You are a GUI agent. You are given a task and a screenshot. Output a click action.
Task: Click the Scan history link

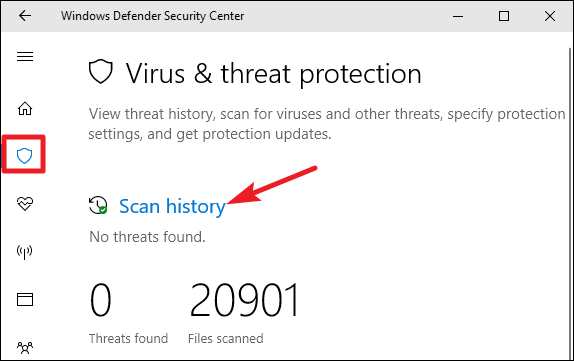[x=172, y=206]
